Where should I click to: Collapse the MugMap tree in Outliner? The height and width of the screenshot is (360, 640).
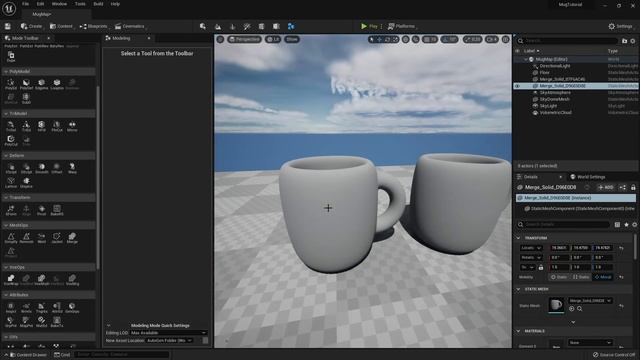click(526, 60)
